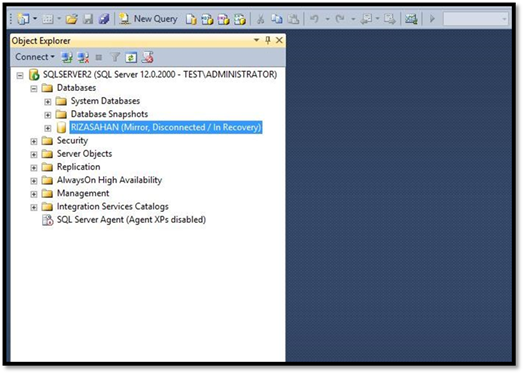Open the Redo history dropdown arrow
Image resolution: width=524 pixels, height=374 pixels.
pos(353,19)
